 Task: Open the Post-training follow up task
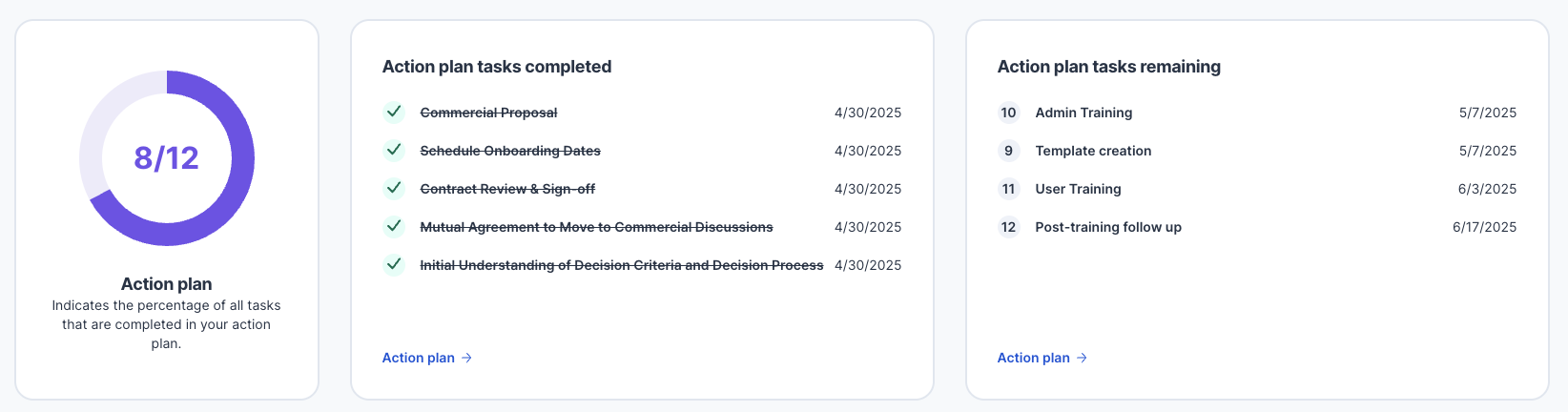pyautogui.click(x=1108, y=227)
